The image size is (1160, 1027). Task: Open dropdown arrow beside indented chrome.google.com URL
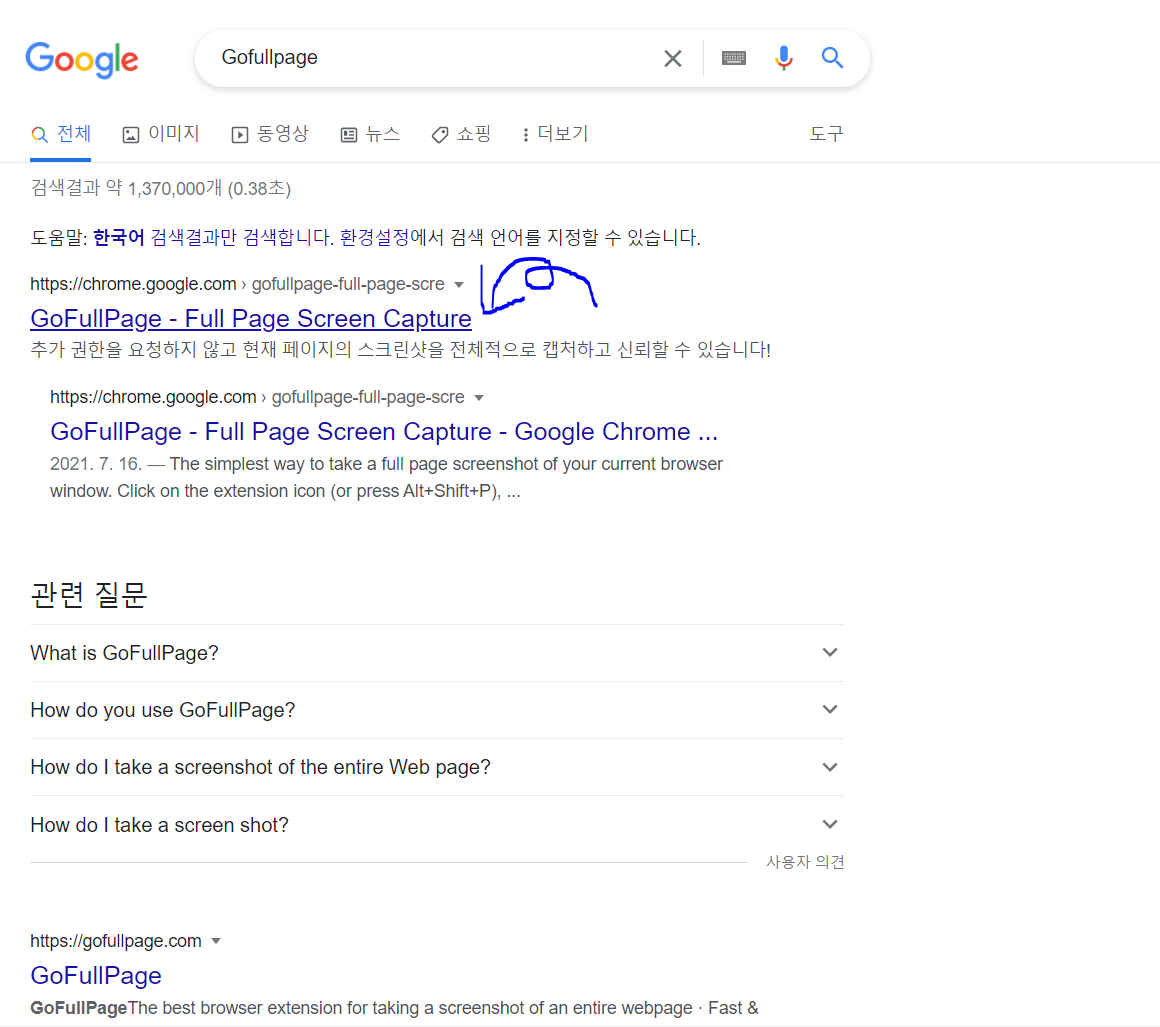point(479,398)
